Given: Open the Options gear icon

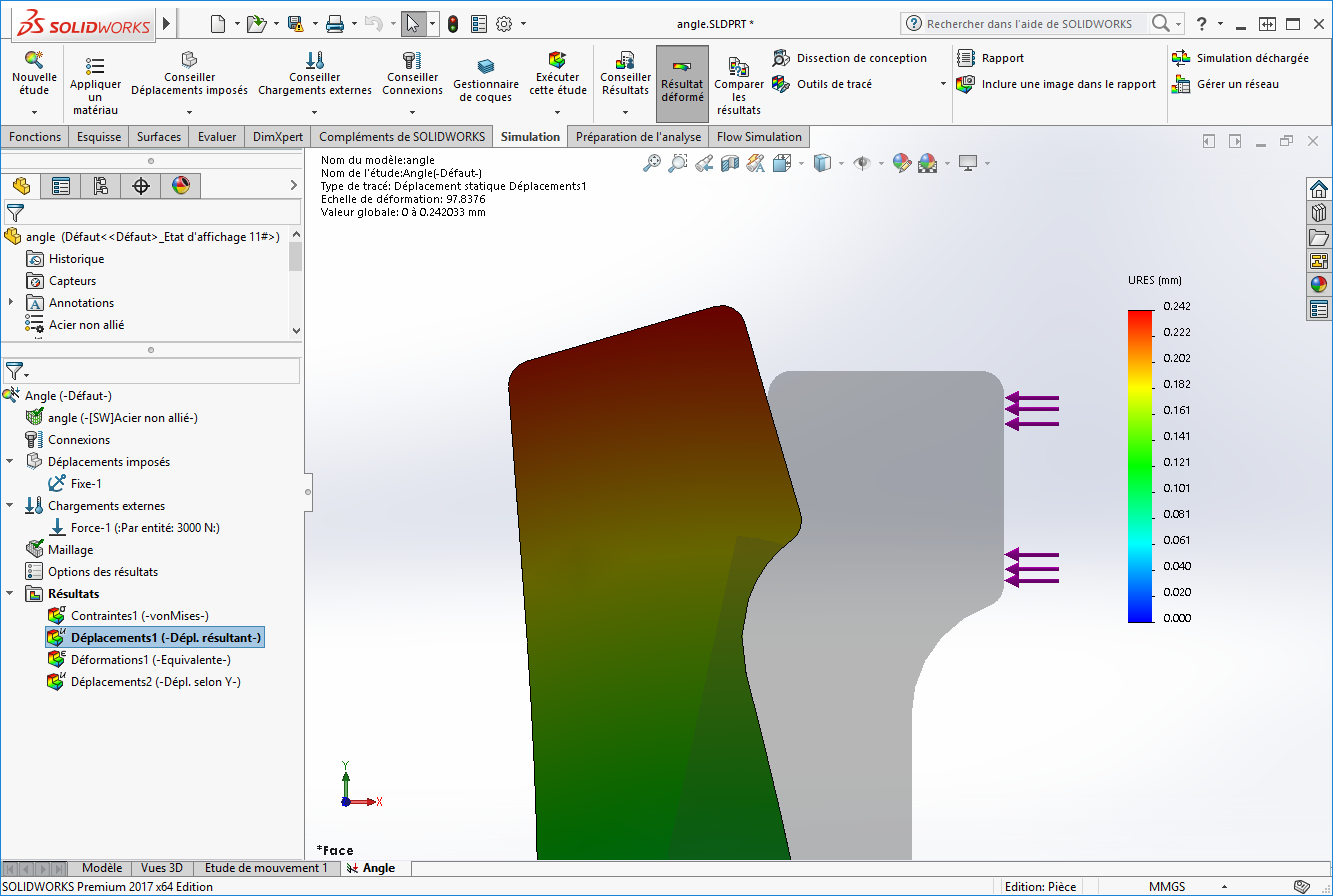Looking at the screenshot, I should pyautogui.click(x=504, y=24).
